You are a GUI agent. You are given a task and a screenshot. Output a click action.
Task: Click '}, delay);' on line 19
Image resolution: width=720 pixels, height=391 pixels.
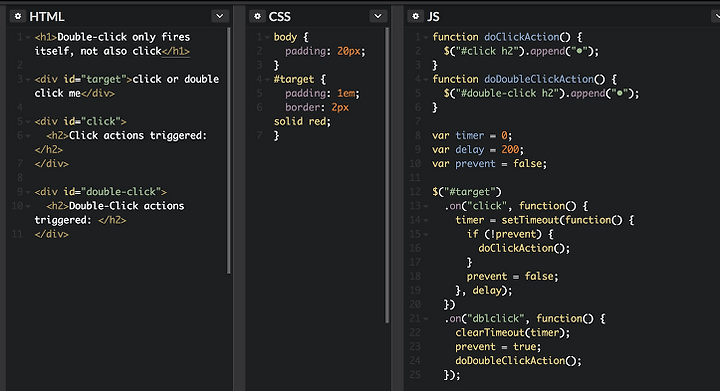484,290
